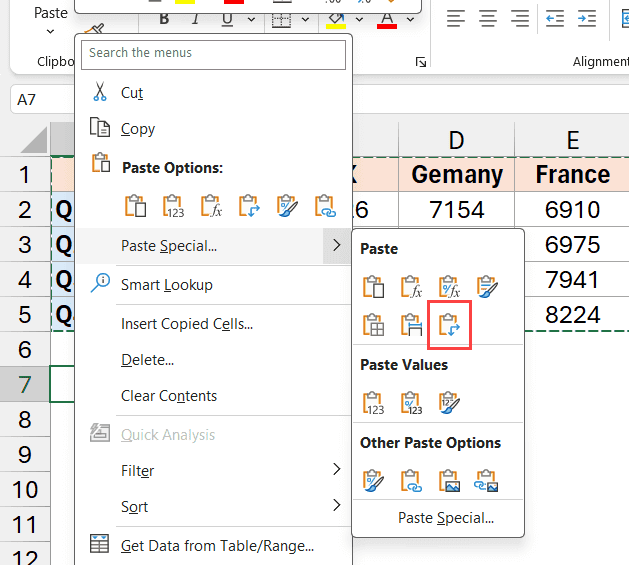
Task: Choose Keep Source Formatting paste icon
Action: point(486,287)
